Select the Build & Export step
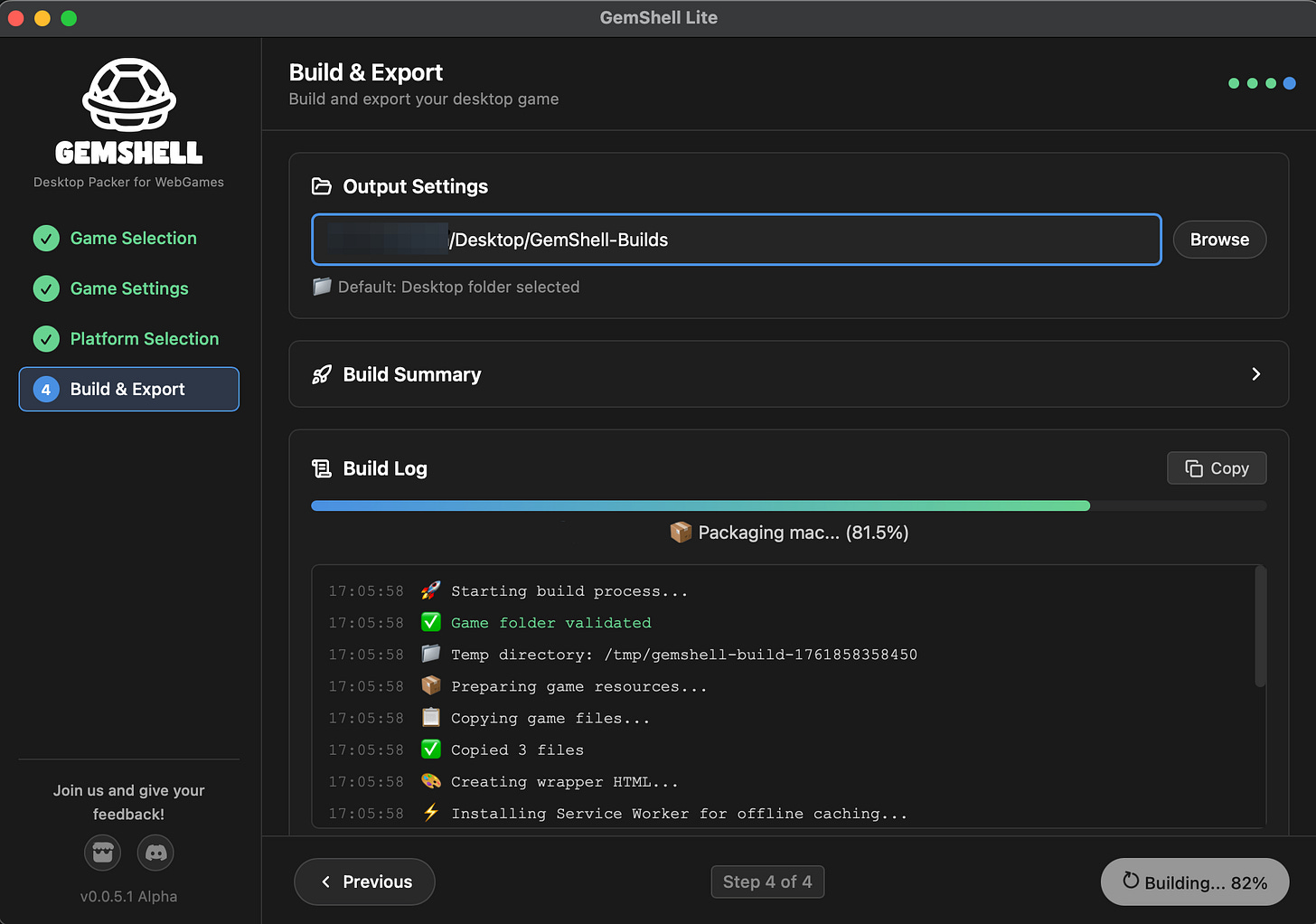 [129, 389]
